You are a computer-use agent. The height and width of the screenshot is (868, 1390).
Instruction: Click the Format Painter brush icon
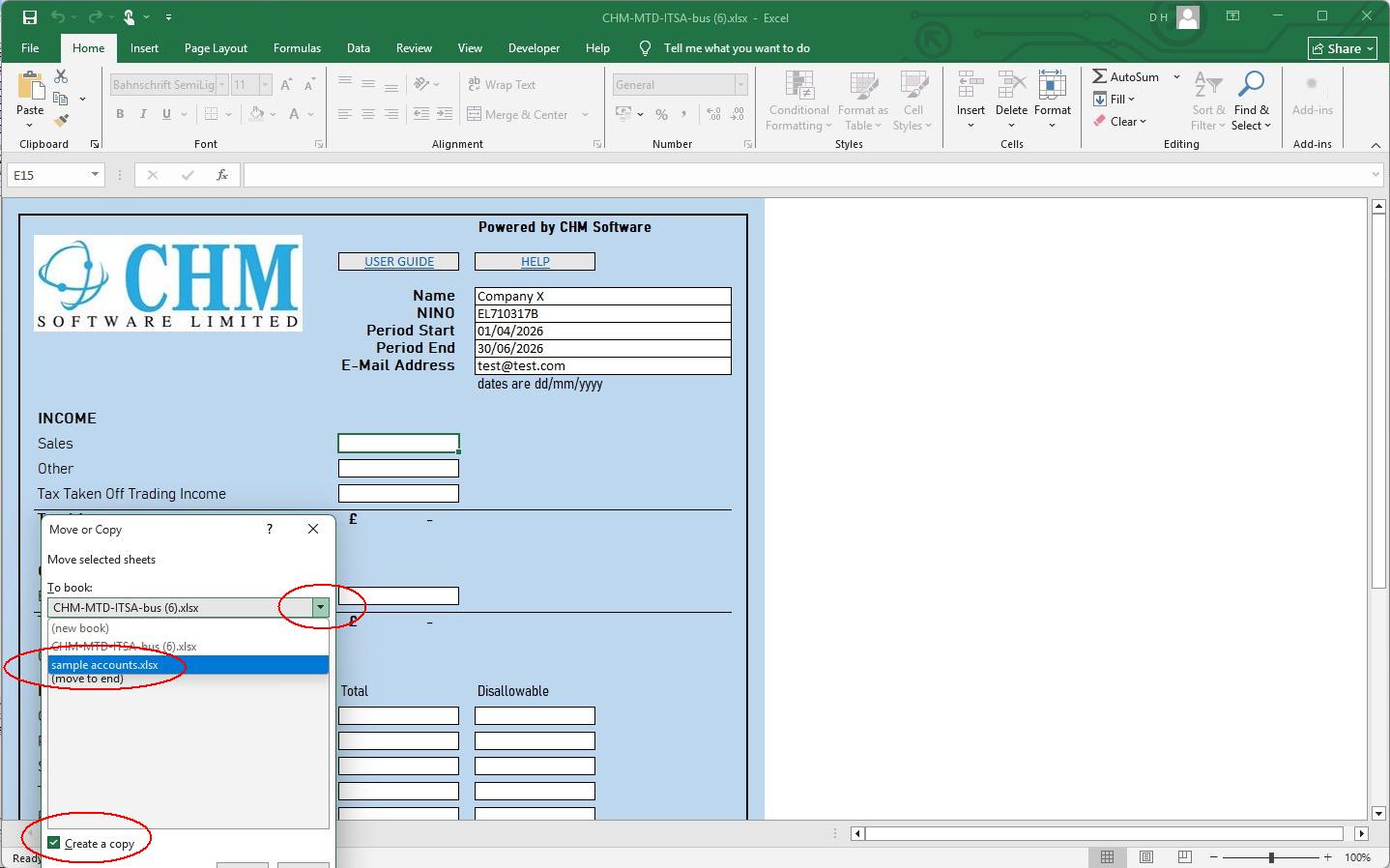(x=61, y=121)
